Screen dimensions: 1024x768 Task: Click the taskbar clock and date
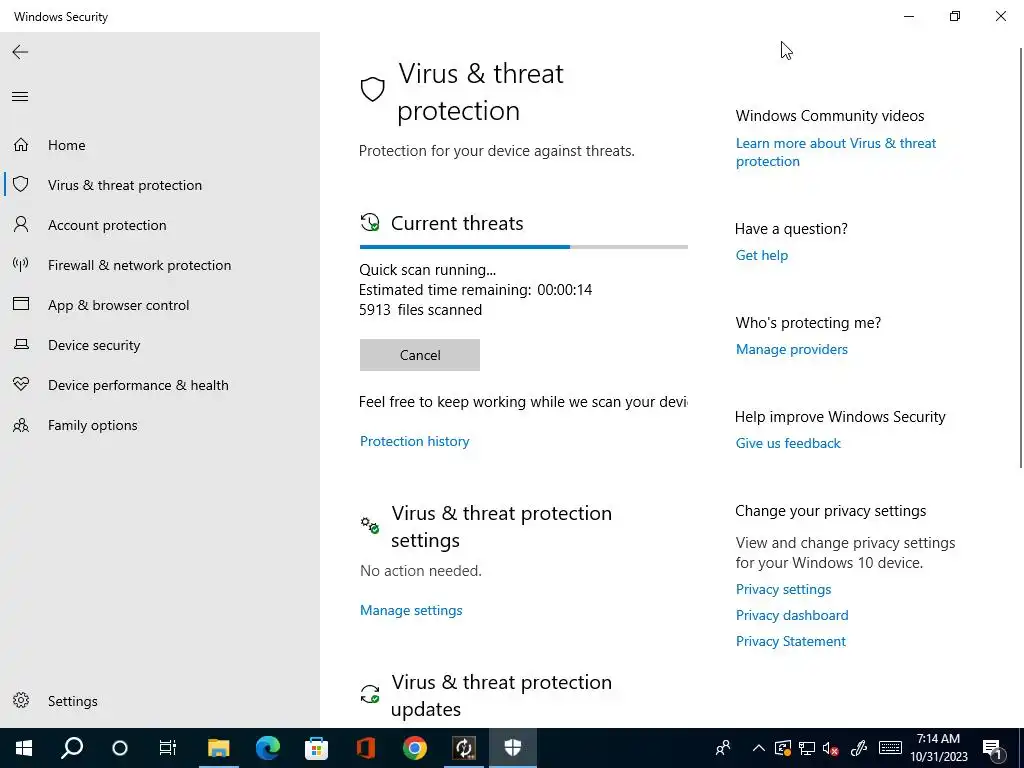pos(938,748)
